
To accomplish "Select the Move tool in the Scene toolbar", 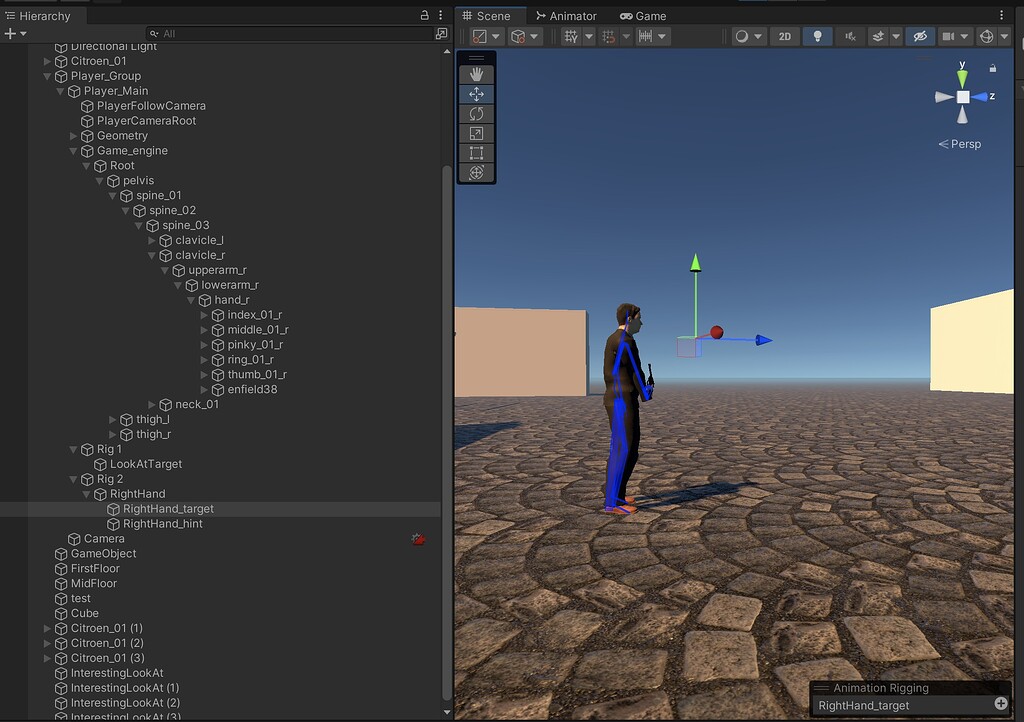I will [x=476, y=92].
